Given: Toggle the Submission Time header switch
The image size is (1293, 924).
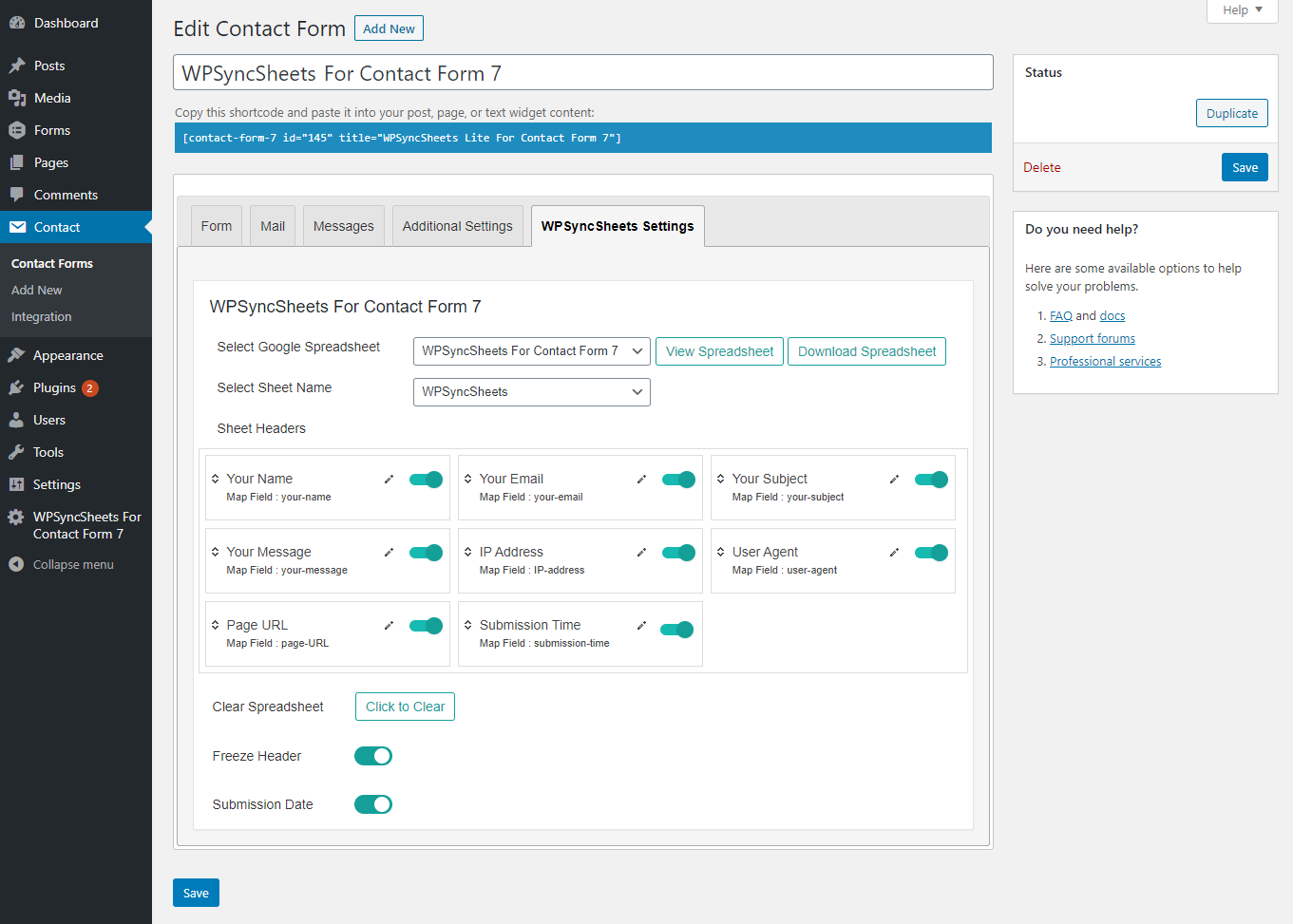Looking at the screenshot, I should pos(676,630).
